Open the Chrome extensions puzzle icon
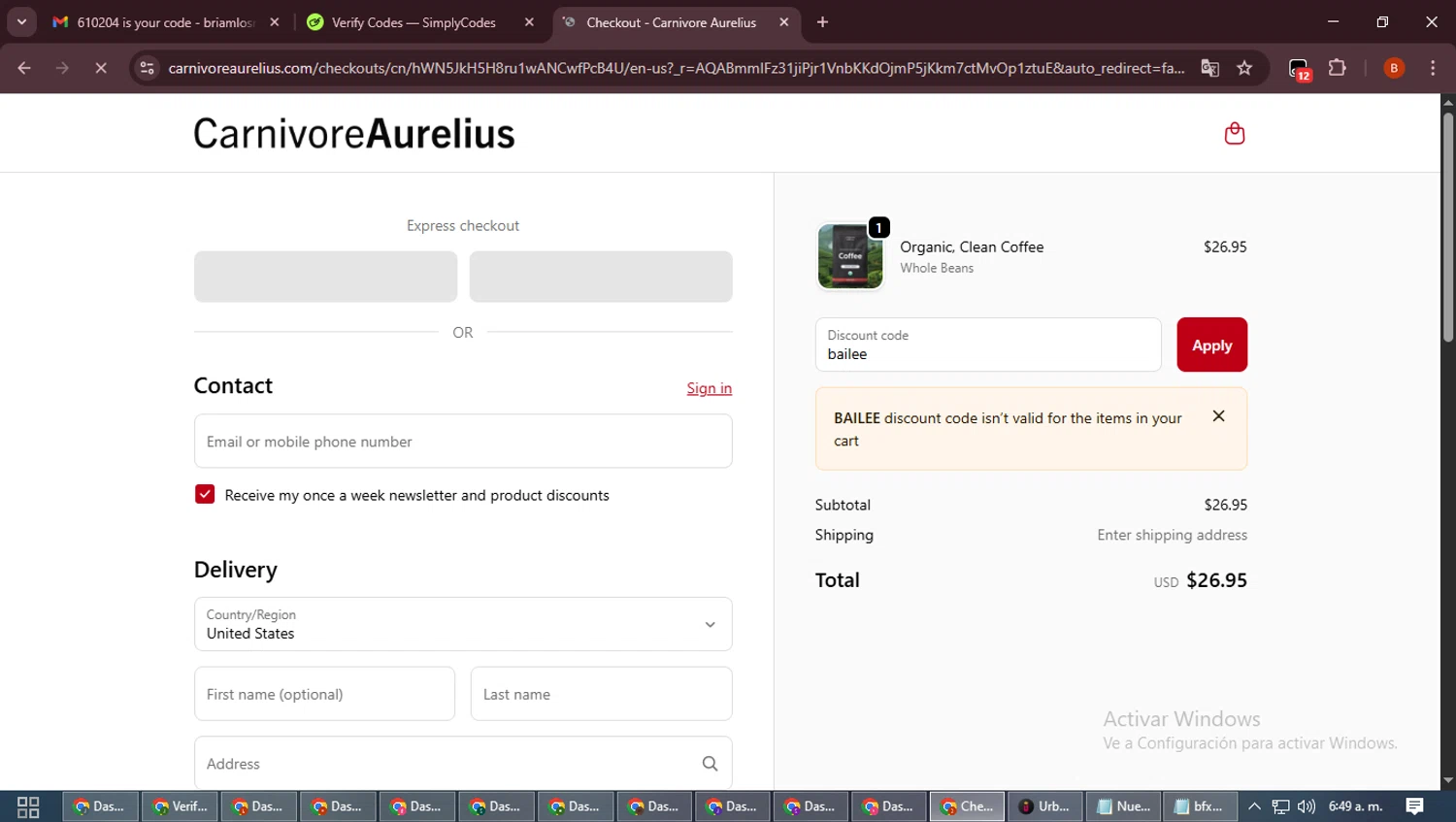Screen dimensions: 1456x822 point(1337,68)
